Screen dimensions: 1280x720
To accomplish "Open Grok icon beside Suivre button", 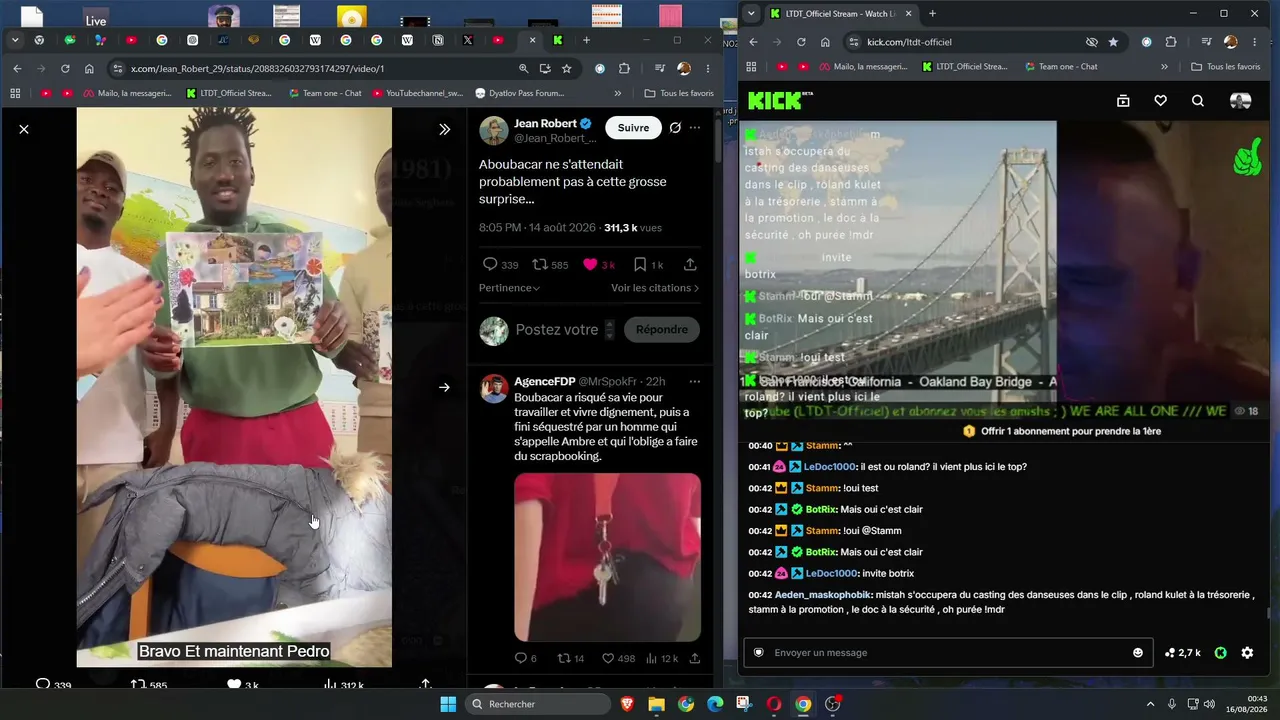I will (675, 128).
